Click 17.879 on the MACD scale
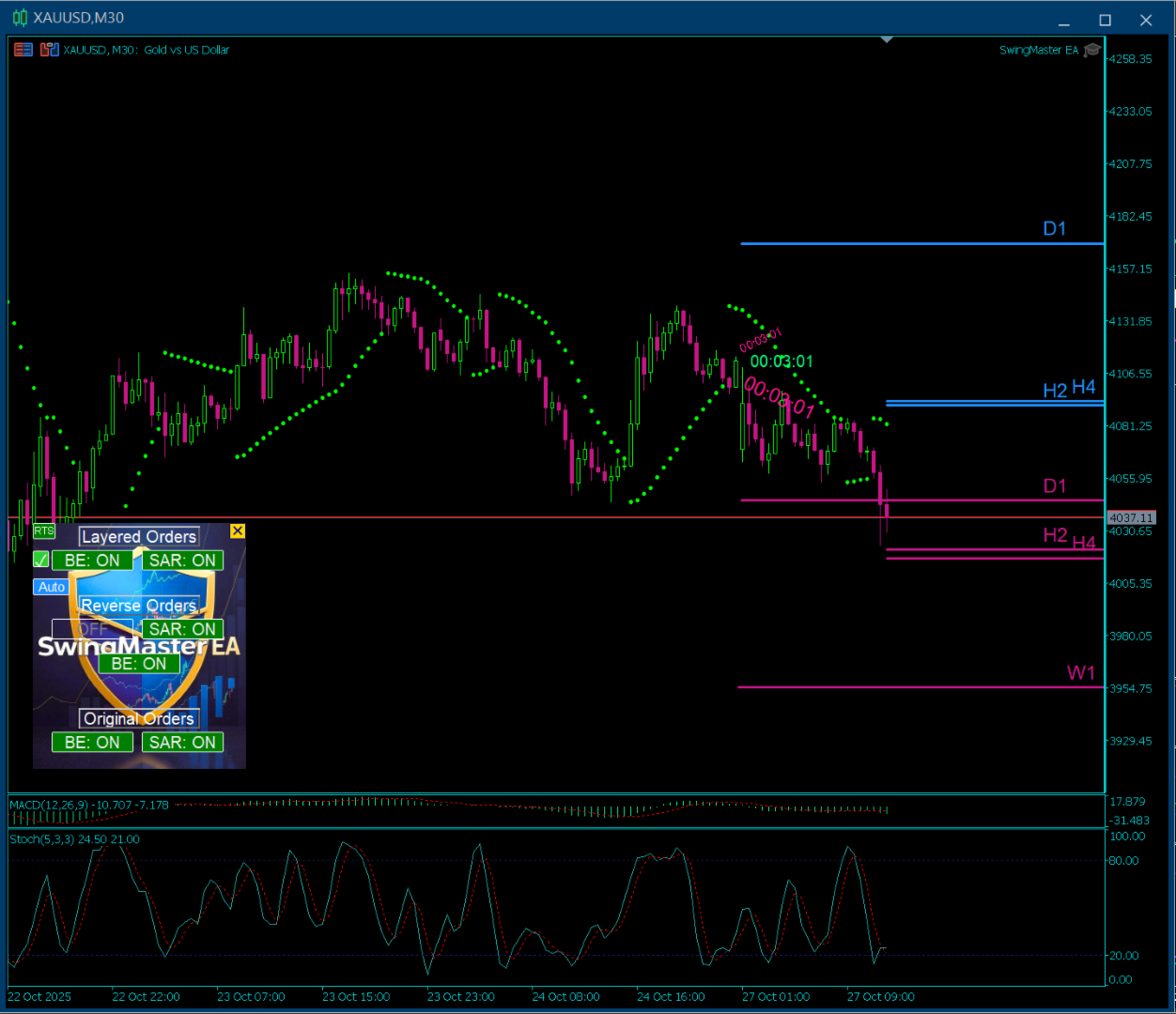The width and height of the screenshot is (1176, 1014). tap(1127, 802)
